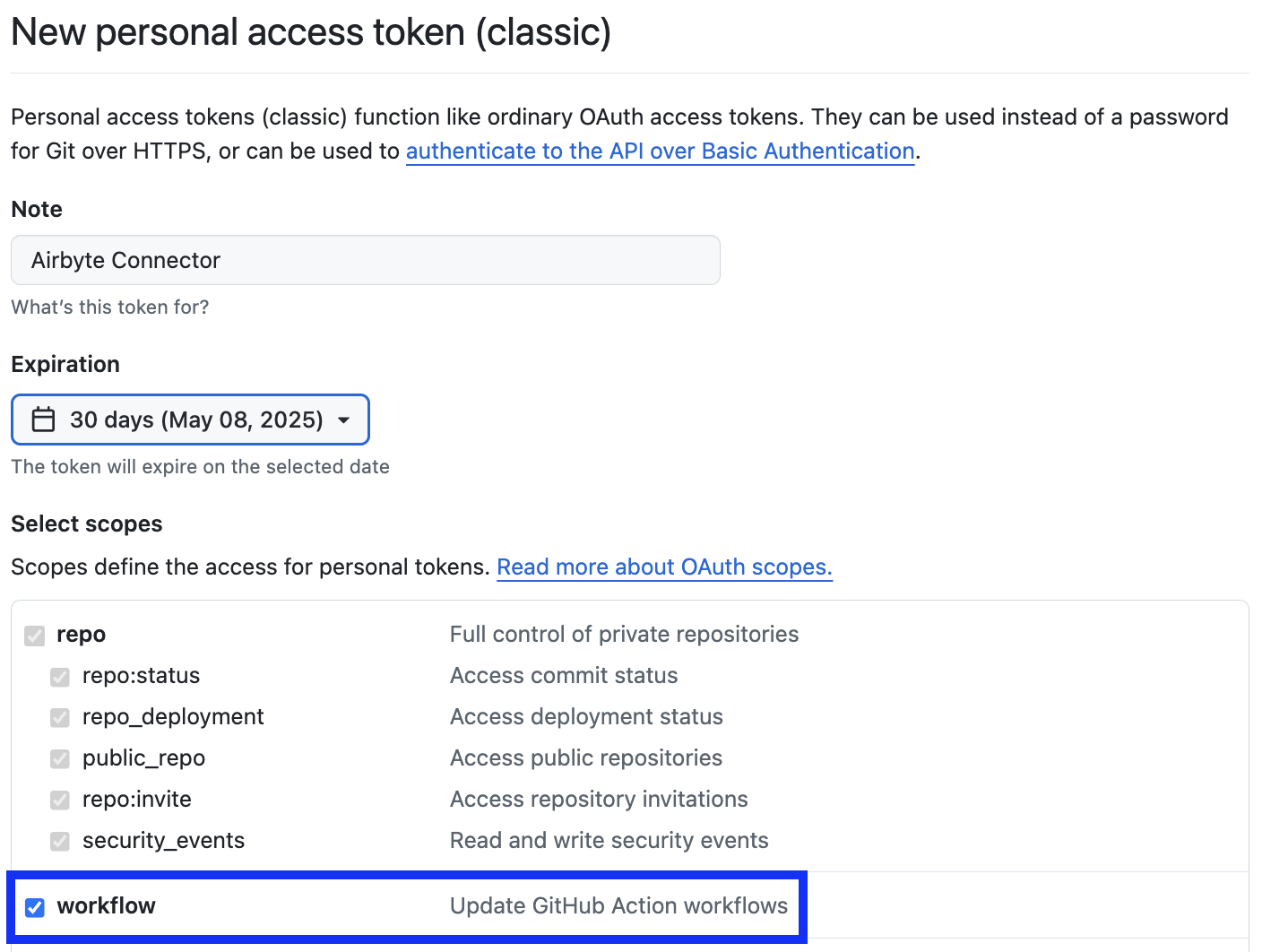The width and height of the screenshot is (1262, 952).
Task: Click the calendar icon in Expiration selector
Action: click(43, 420)
